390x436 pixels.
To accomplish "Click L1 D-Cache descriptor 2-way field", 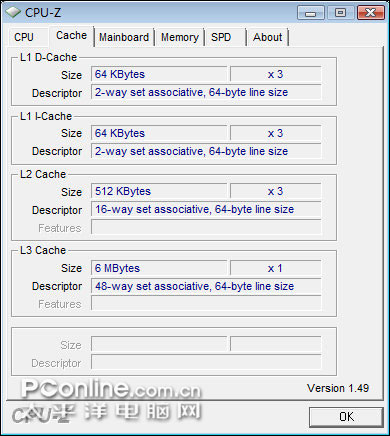I will coord(206,92).
